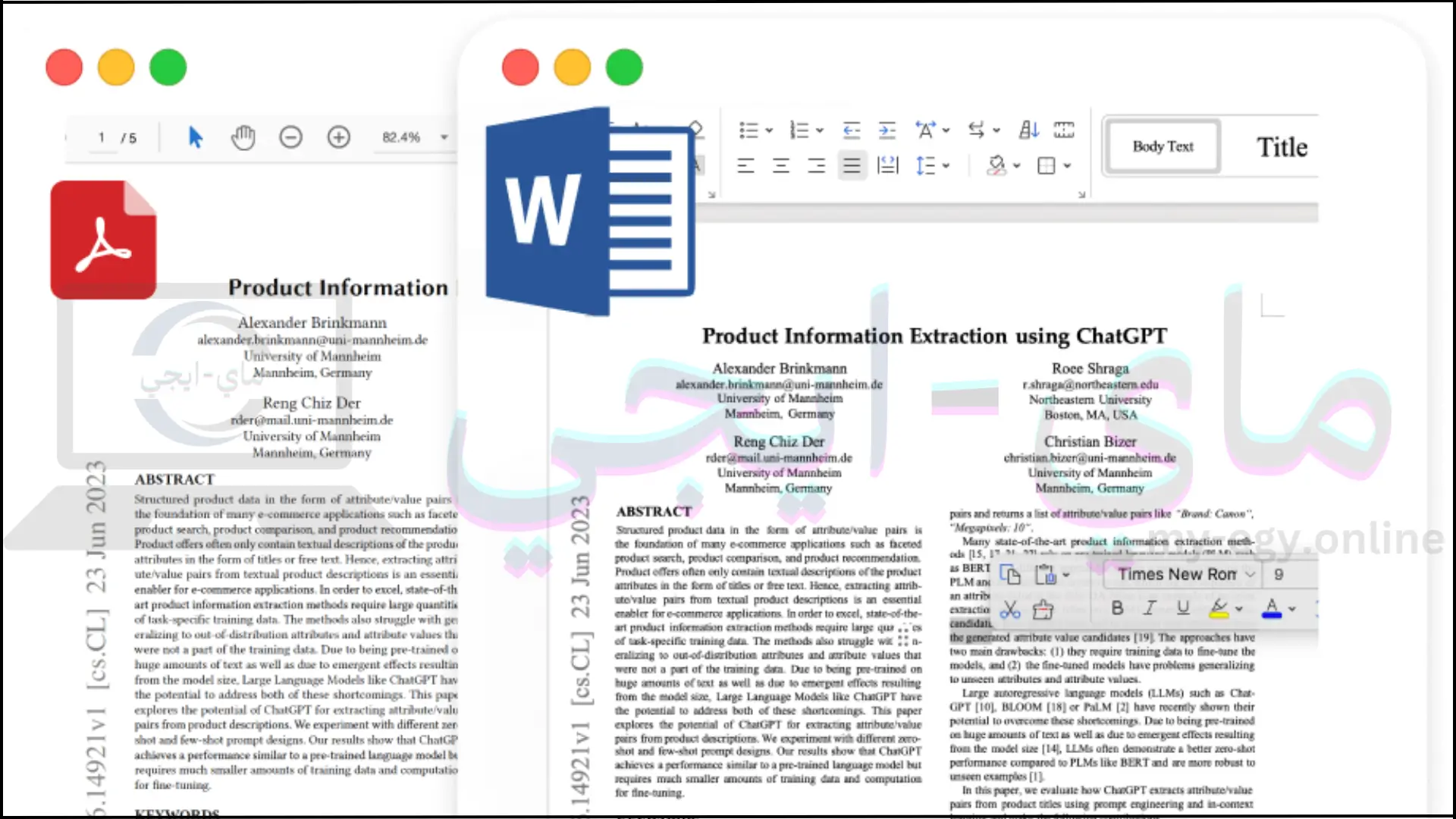Screen dimensions: 1456x819
Task: Click the numbered list icon in Word
Action: tap(799, 130)
